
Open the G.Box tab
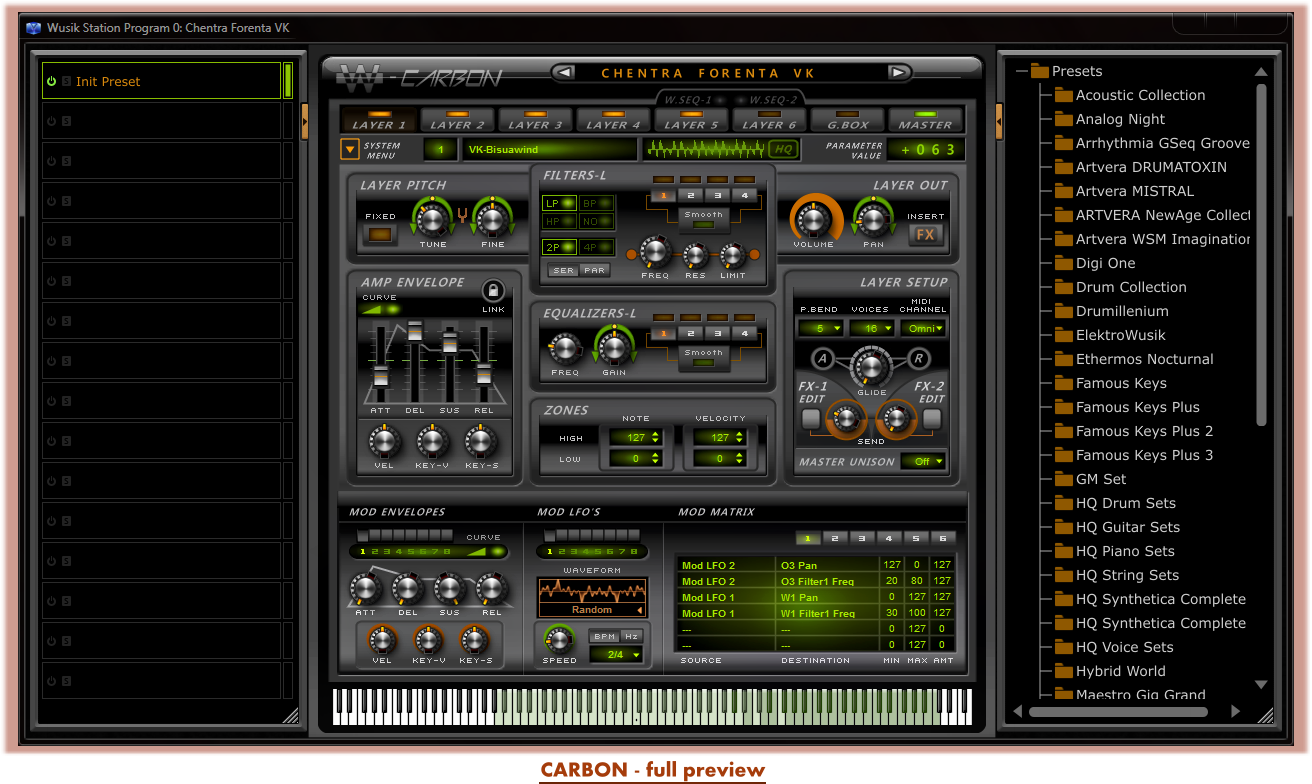[x=847, y=120]
